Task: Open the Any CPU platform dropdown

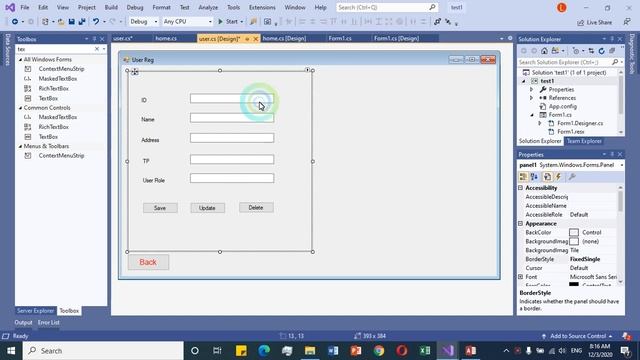Action: coord(210,22)
